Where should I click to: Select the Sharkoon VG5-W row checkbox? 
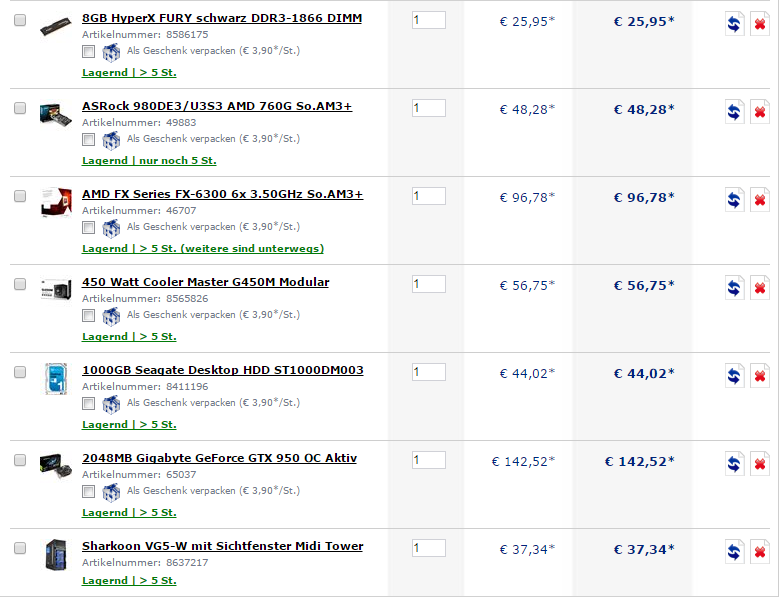pos(20,548)
